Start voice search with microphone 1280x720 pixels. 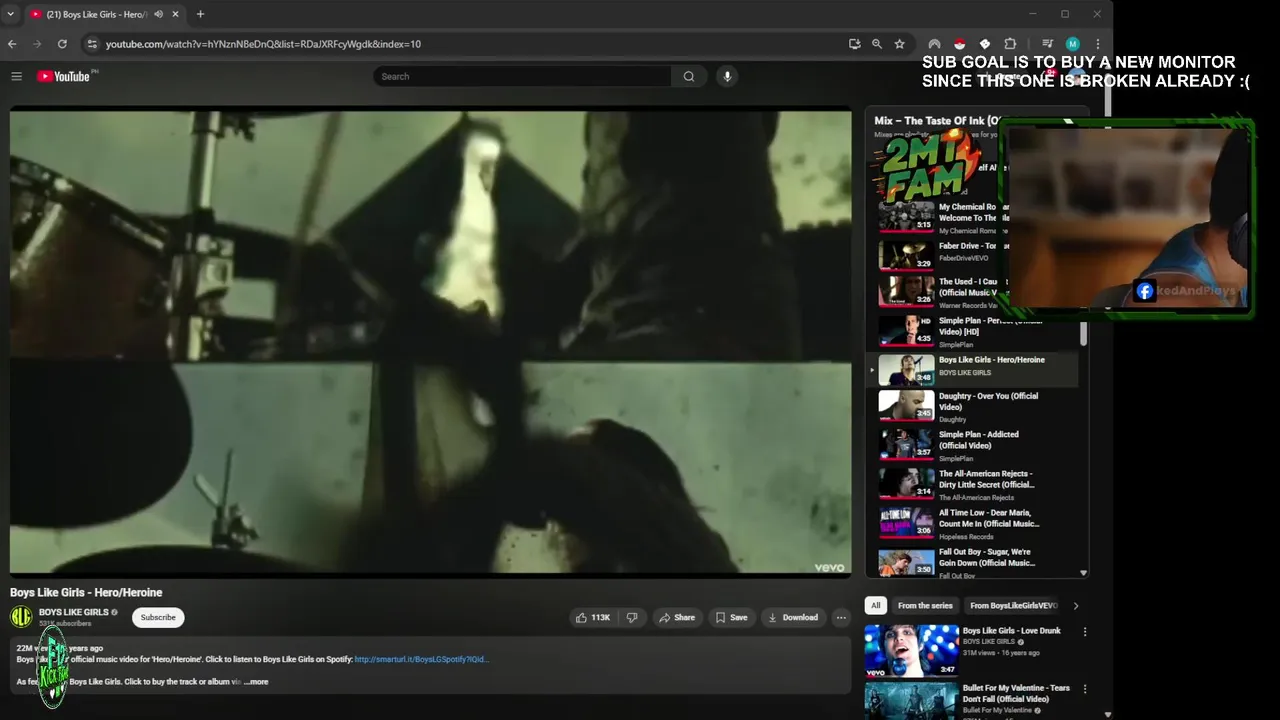pyautogui.click(x=727, y=76)
